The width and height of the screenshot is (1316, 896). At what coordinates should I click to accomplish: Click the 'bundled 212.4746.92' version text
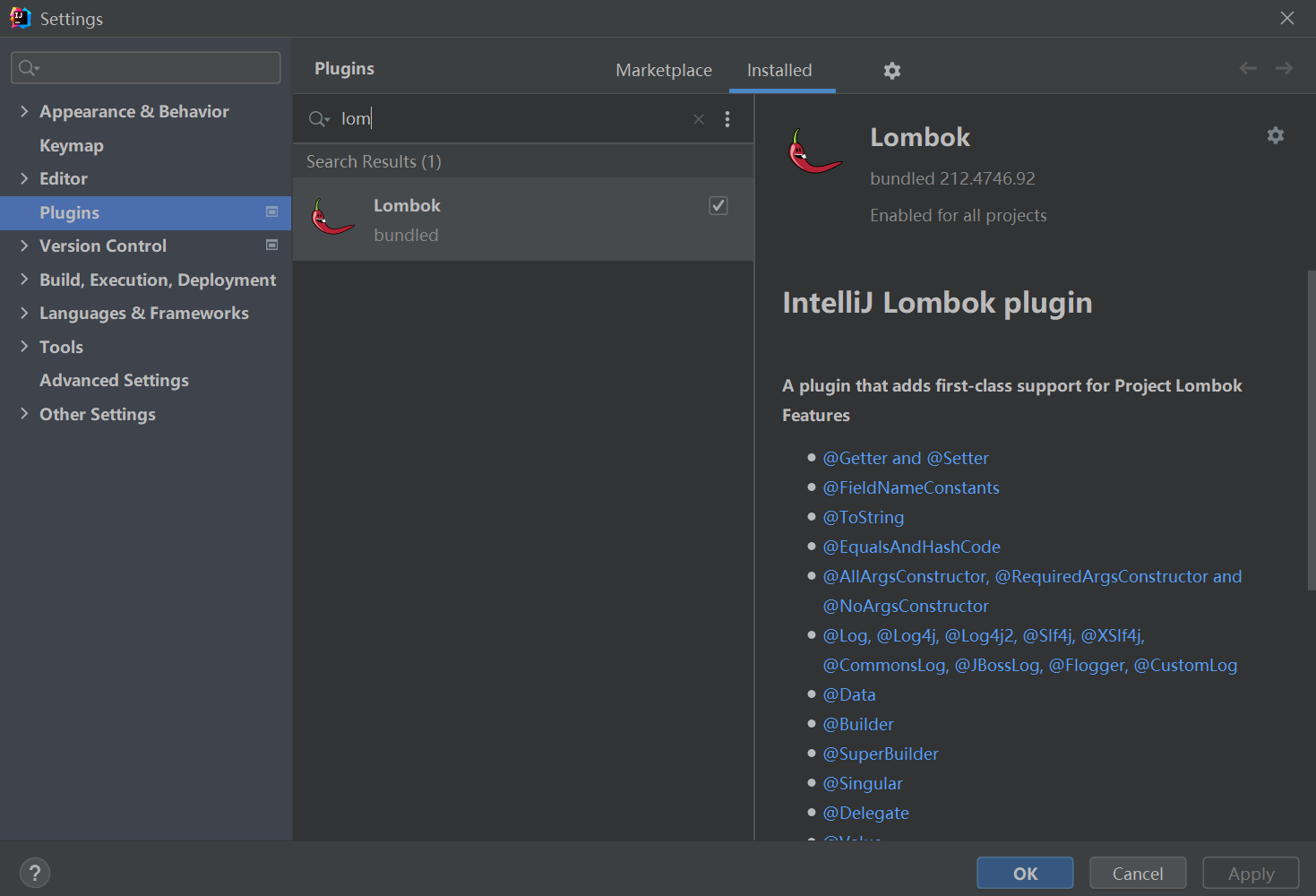952,178
